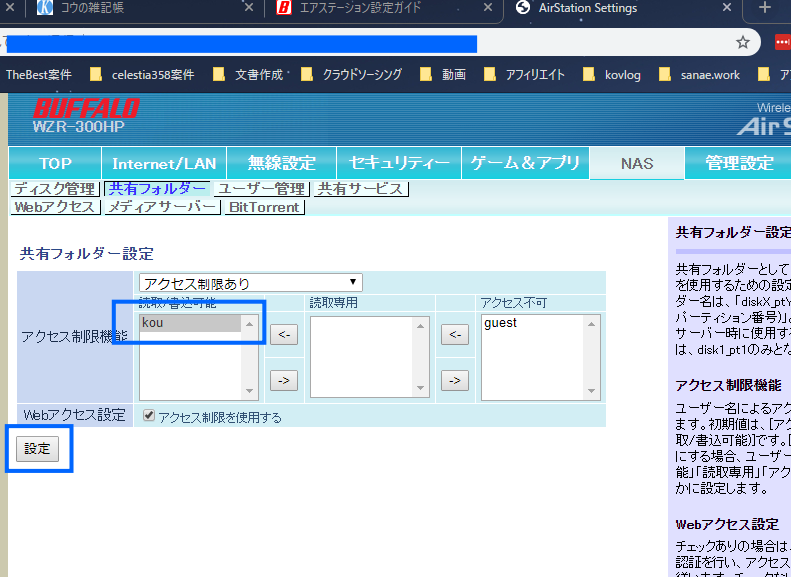Click the BUFFALO logo in the page header
The height and width of the screenshot is (577, 791).
(x=86, y=108)
